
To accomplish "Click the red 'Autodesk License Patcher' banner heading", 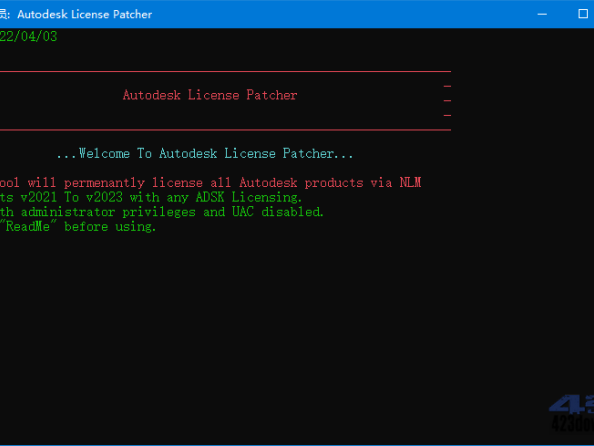I will (210, 95).
